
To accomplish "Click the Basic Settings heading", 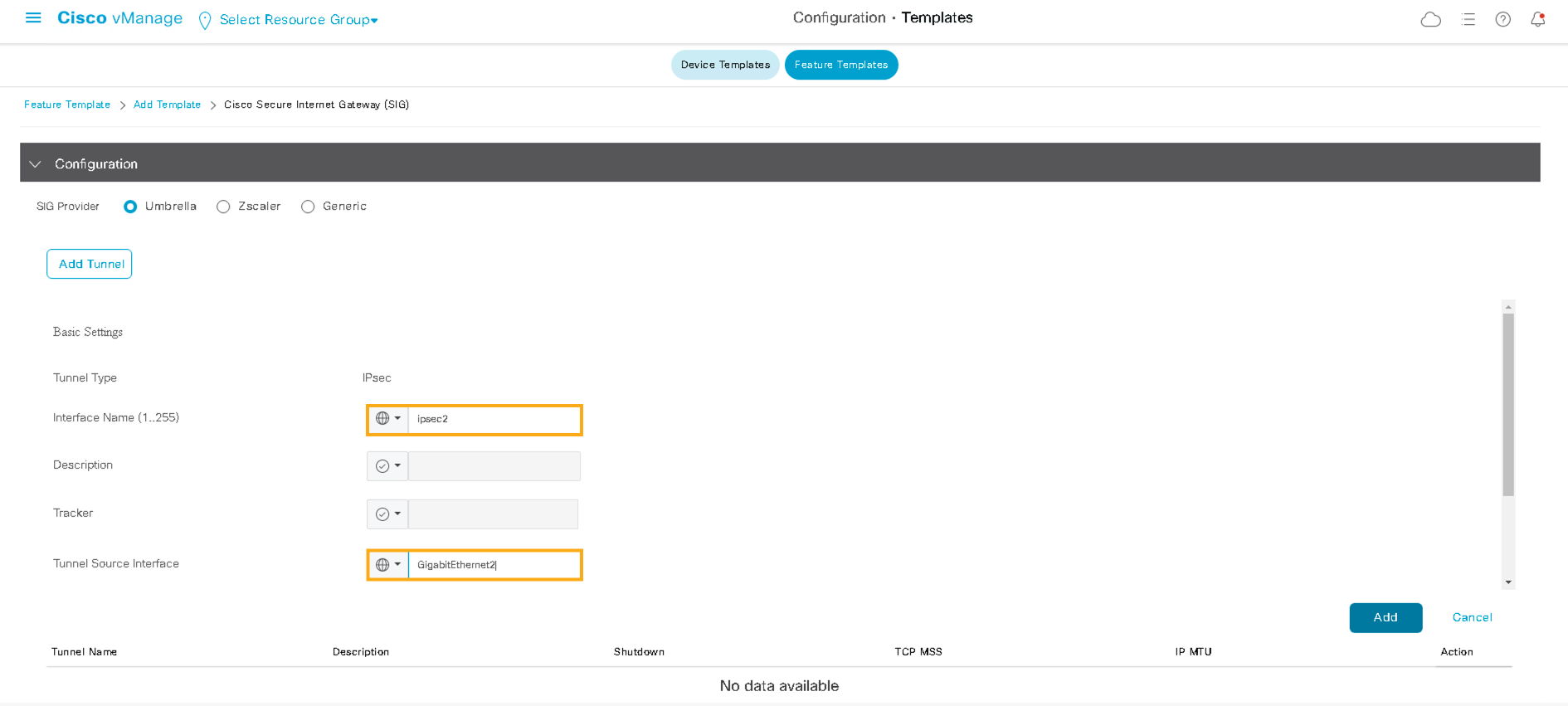I will [88, 332].
